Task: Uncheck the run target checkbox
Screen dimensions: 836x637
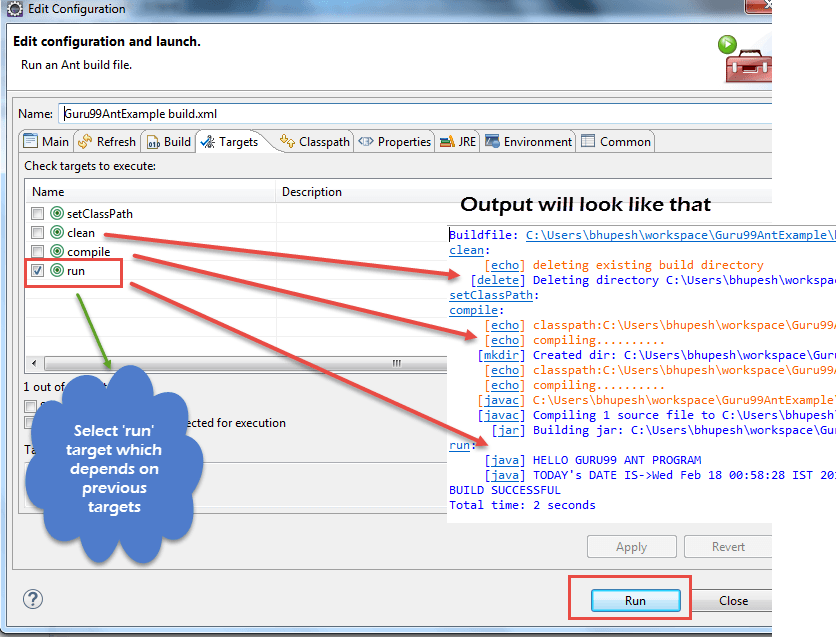Action: tap(37, 271)
